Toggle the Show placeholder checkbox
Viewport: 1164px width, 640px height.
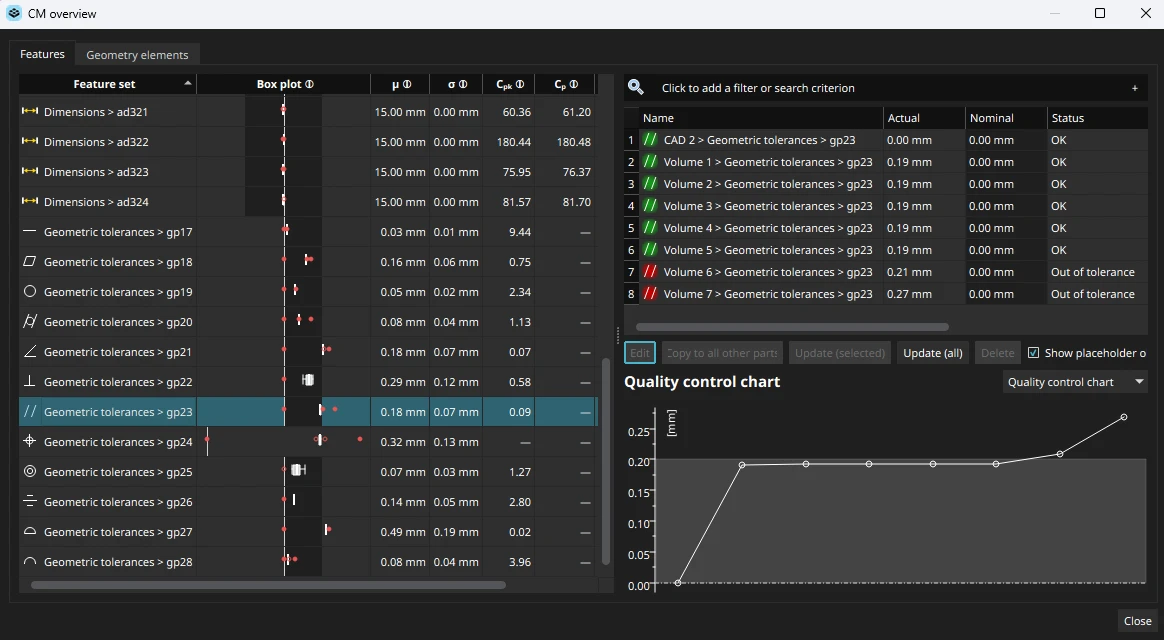(1034, 353)
